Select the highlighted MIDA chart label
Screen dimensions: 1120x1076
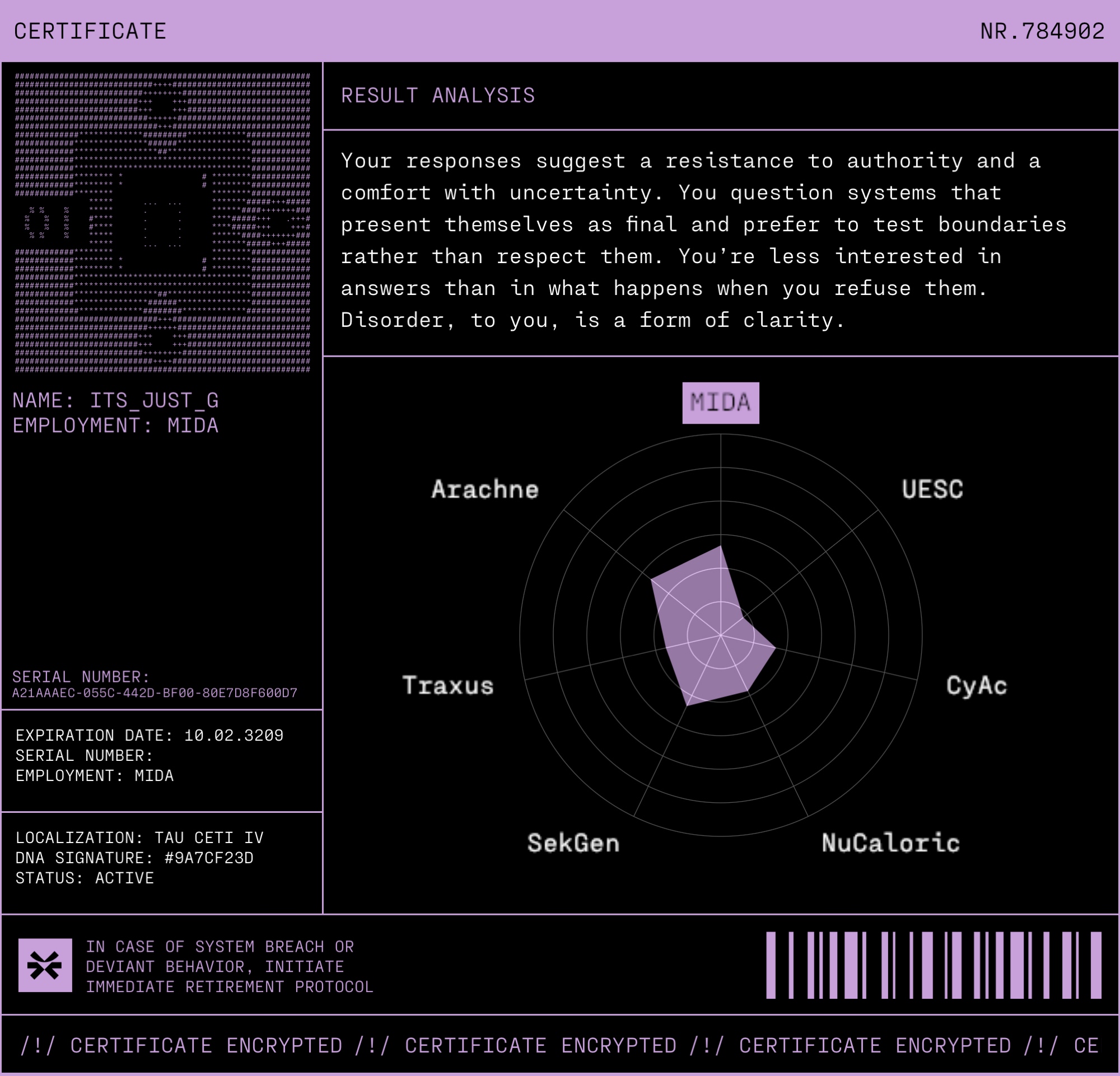[720, 403]
